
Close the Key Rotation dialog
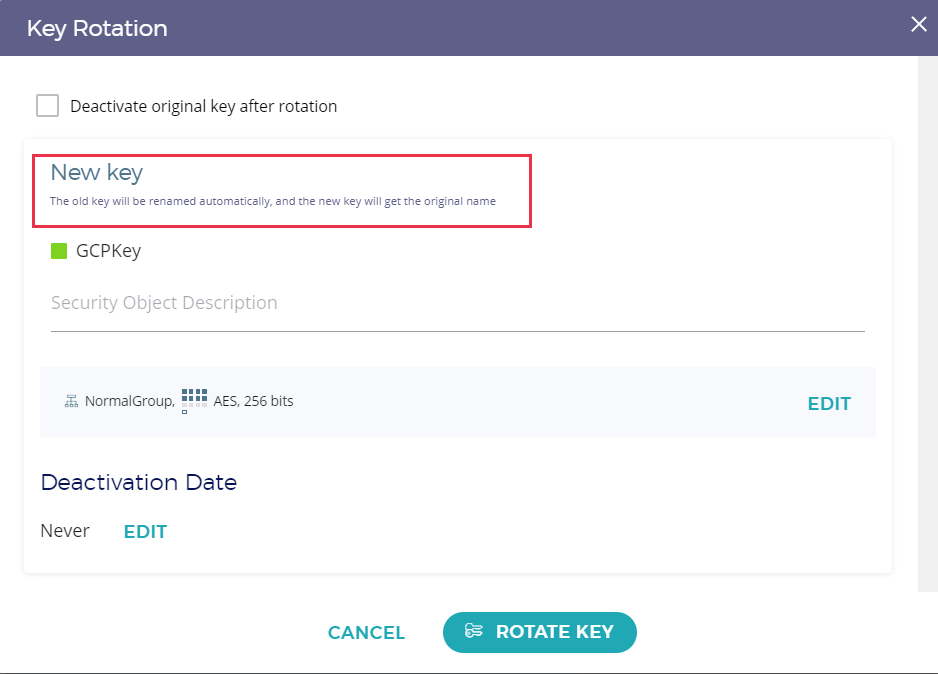[918, 25]
